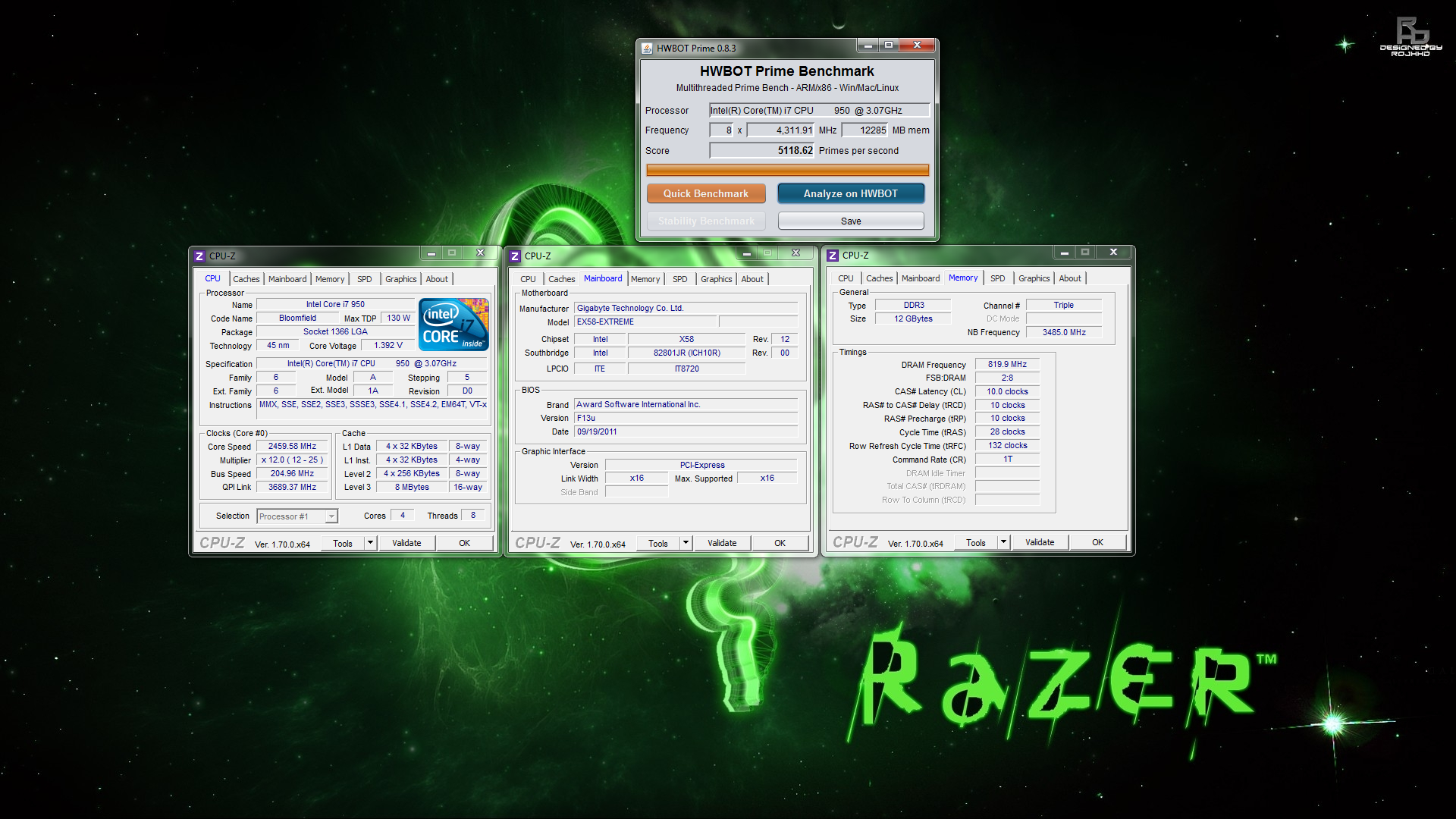Click the NB Frequency value 3485.0 MHz

click(1064, 332)
